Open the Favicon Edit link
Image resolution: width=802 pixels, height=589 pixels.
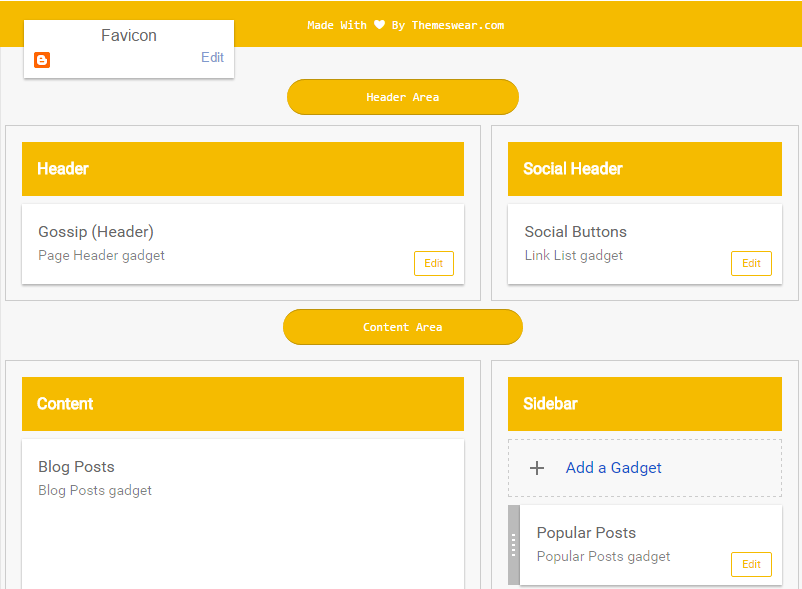click(x=212, y=58)
